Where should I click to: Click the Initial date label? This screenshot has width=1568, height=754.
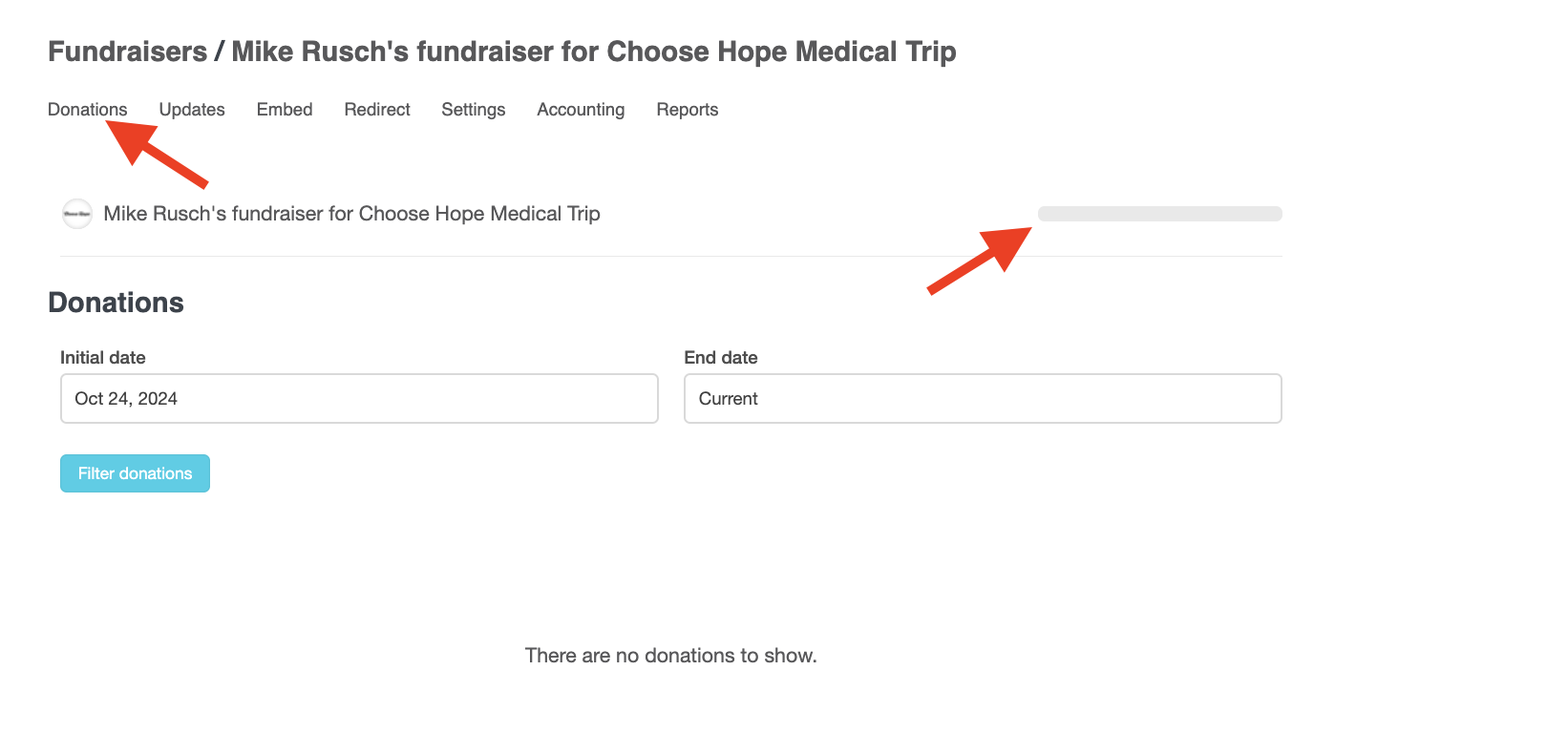click(x=103, y=358)
